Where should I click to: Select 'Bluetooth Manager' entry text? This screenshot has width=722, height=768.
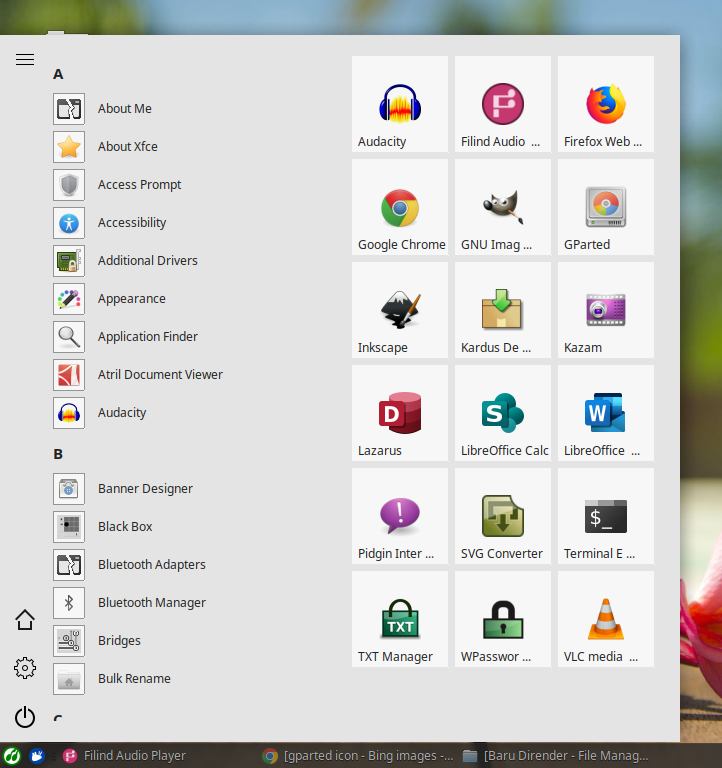click(x=152, y=603)
